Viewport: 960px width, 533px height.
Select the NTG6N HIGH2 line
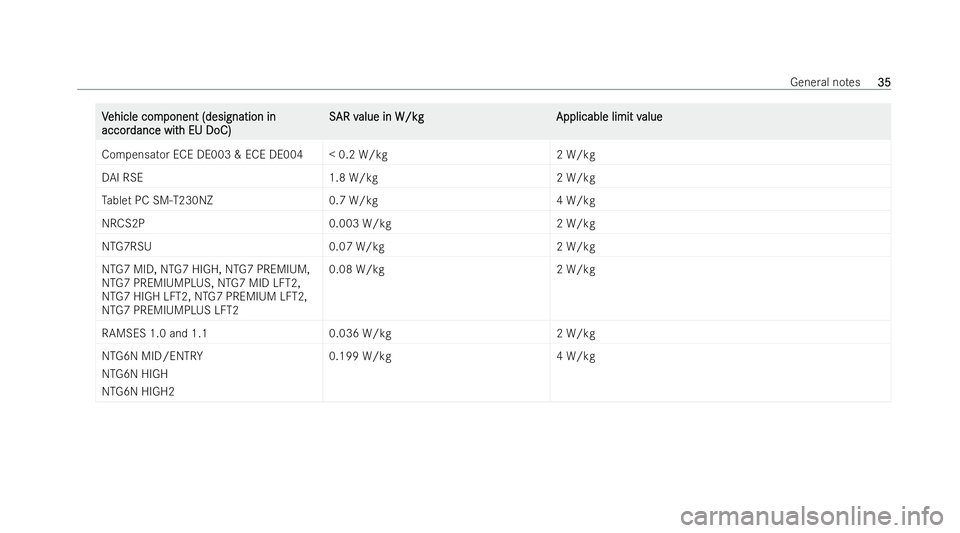coord(138,392)
